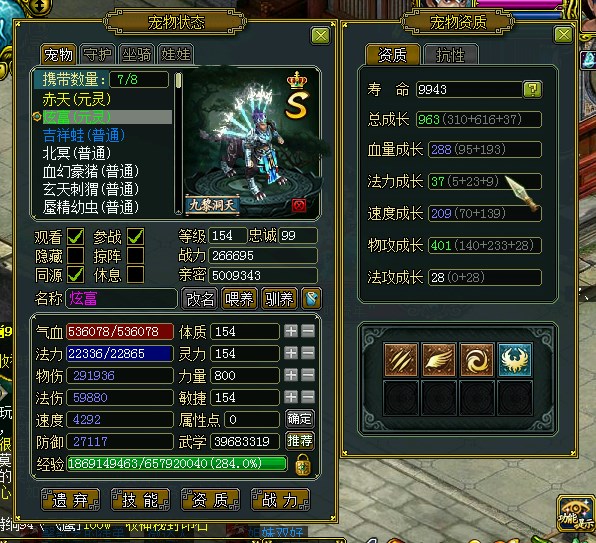Decrease 力量 with the minus button
This screenshot has height=543, width=596.
pos(308,375)
